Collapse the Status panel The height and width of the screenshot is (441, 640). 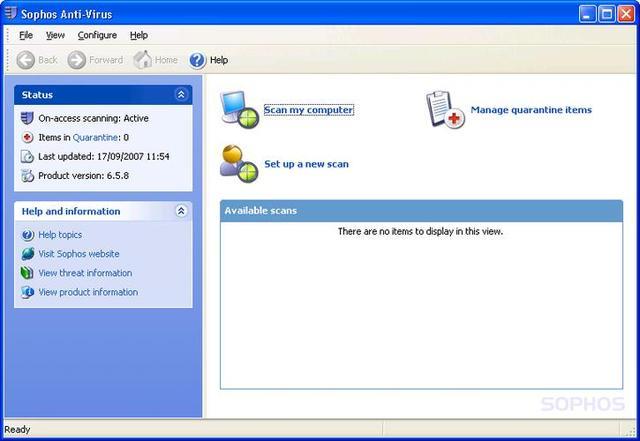[181, 95]
